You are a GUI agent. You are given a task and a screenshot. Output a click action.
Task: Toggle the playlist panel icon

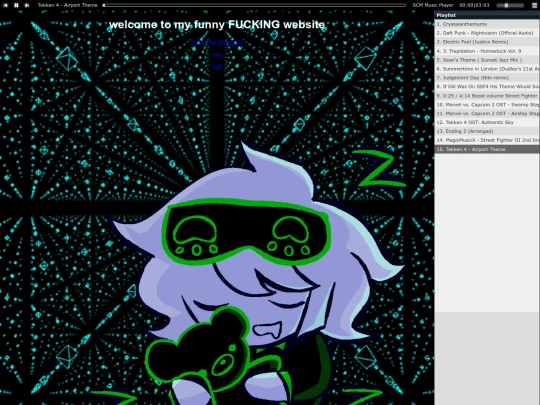click(x=534, y=5)
